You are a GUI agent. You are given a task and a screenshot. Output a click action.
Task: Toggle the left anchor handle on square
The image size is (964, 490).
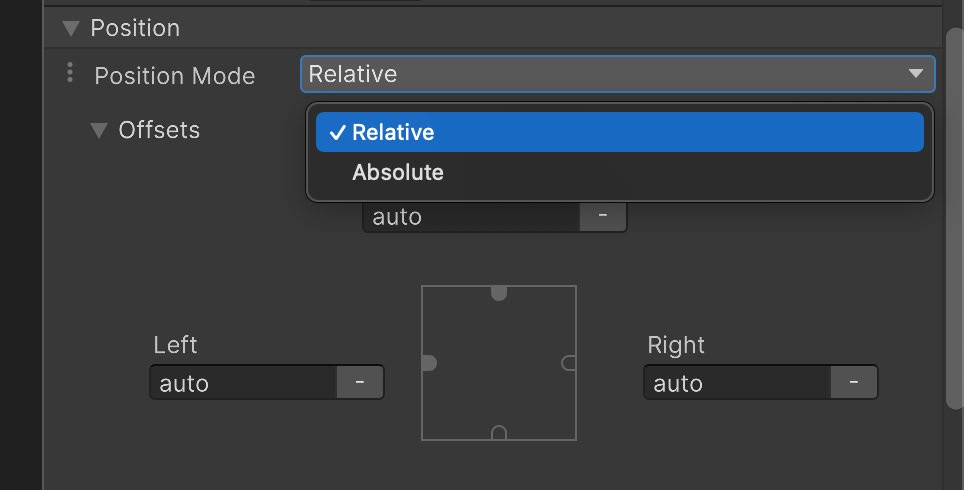click(429, 363)
